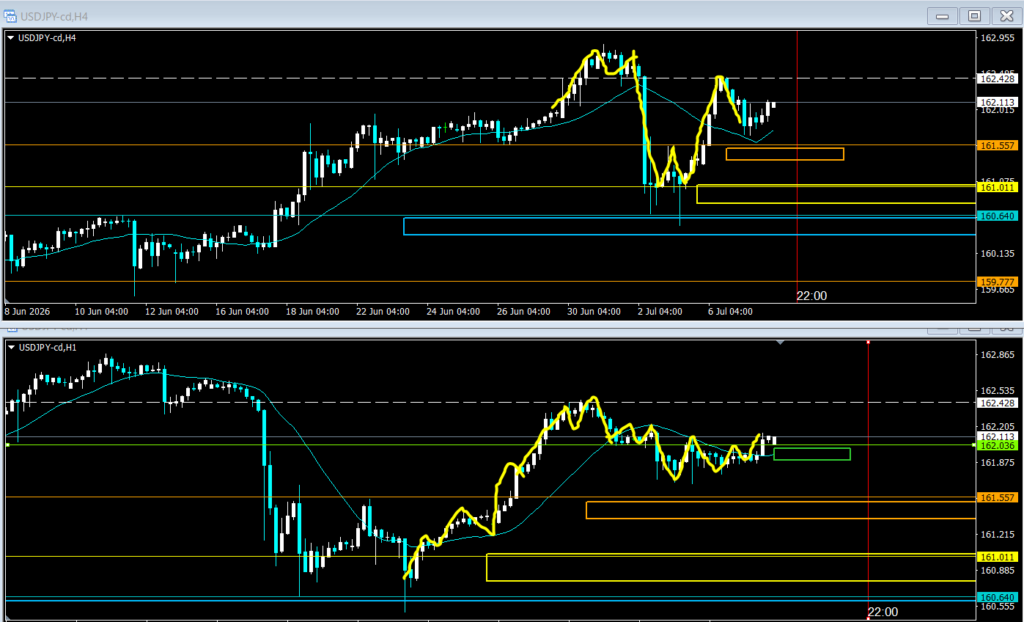Viewport: 1024px width, 622px height.
Task: Click the 162.865 value on the H1 price scale
Action: pyautogui.click(x=997, y=355)
